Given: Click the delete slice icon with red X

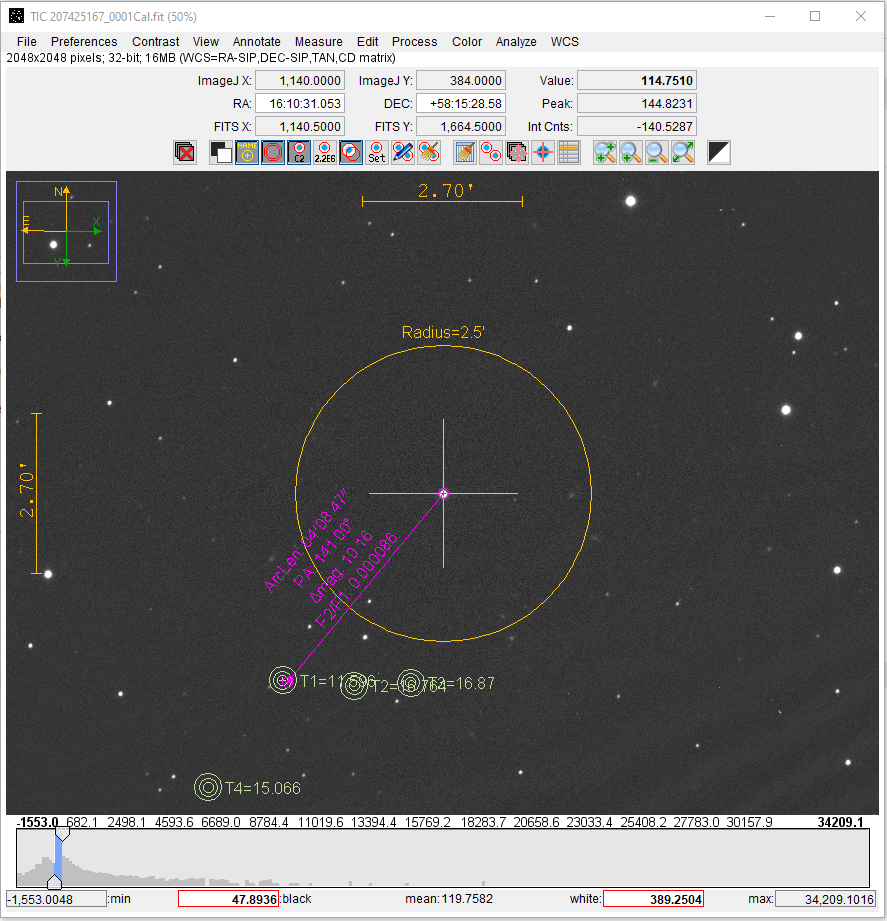Looking at the screenshot, I should click(184, 152).
